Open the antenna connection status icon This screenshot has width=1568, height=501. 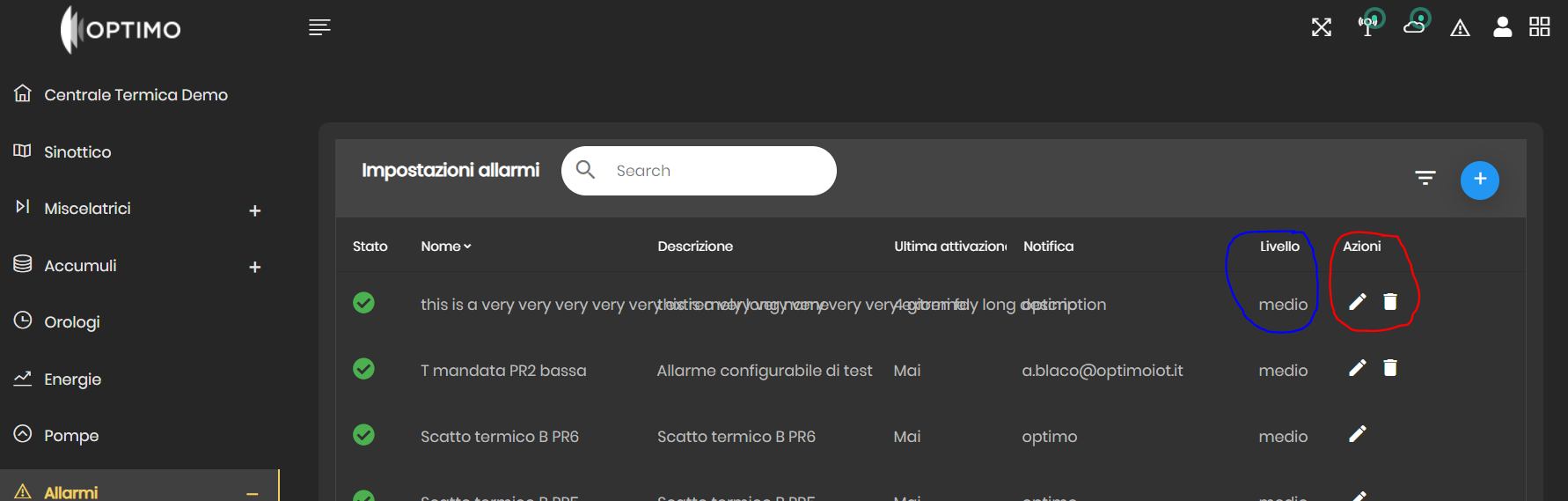tap(1370, 23)
